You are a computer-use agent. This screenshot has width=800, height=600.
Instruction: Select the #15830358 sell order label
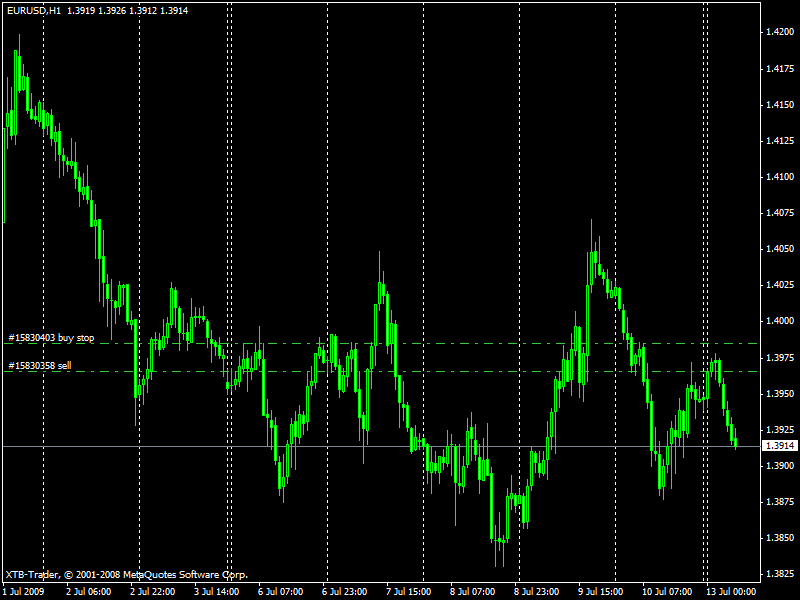pos(40,365)
